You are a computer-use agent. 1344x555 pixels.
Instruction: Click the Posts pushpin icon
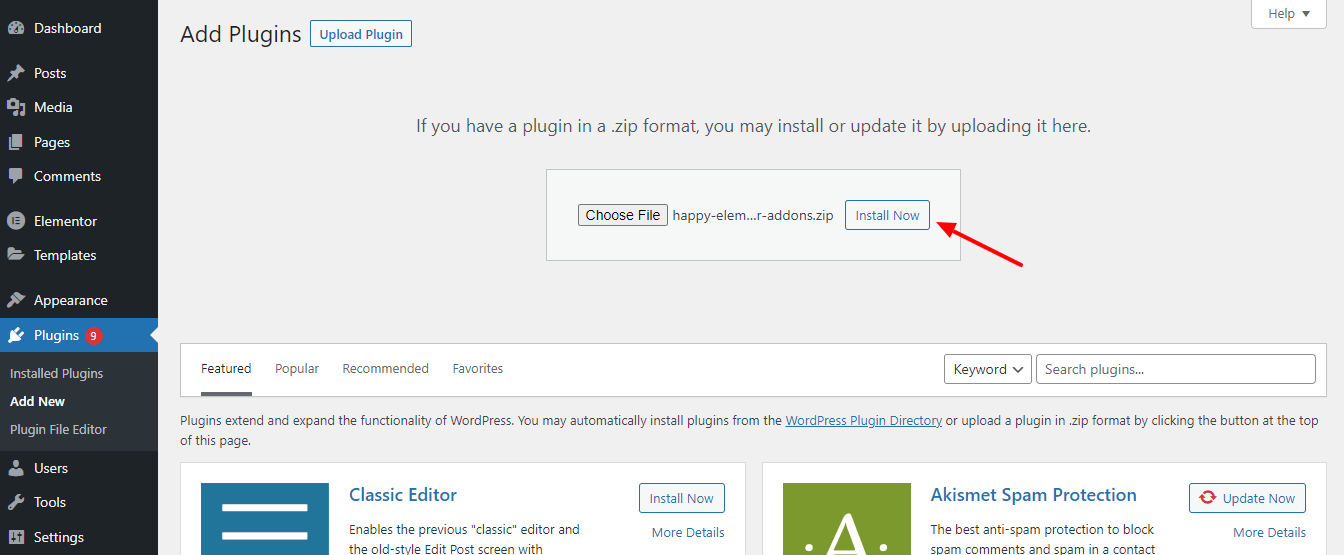(16, 73)
